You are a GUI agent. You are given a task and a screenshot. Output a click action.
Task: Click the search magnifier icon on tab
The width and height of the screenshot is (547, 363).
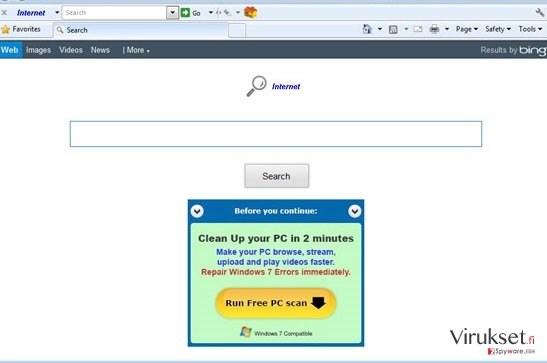pos(60,30)
